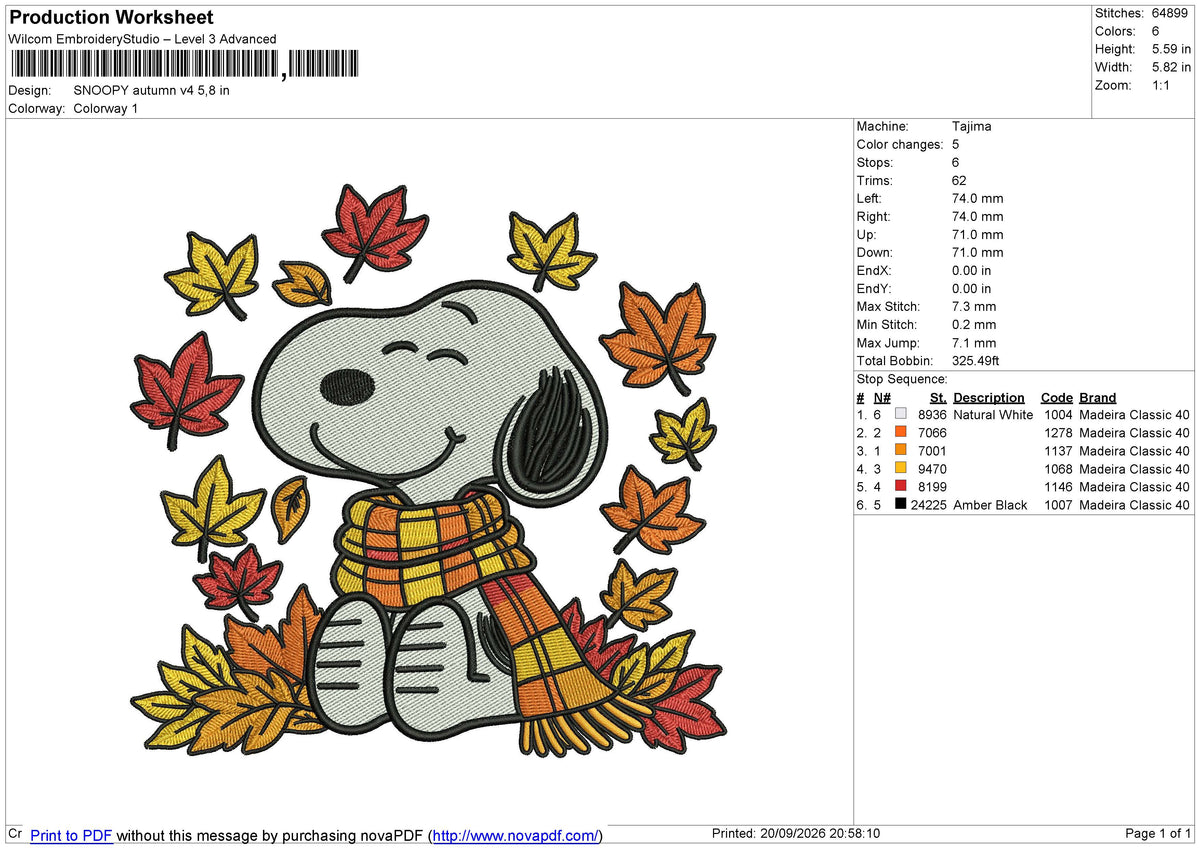
Task: Click Madeira Classic 40 in Amber Black row
Action: click(1135, 505)
